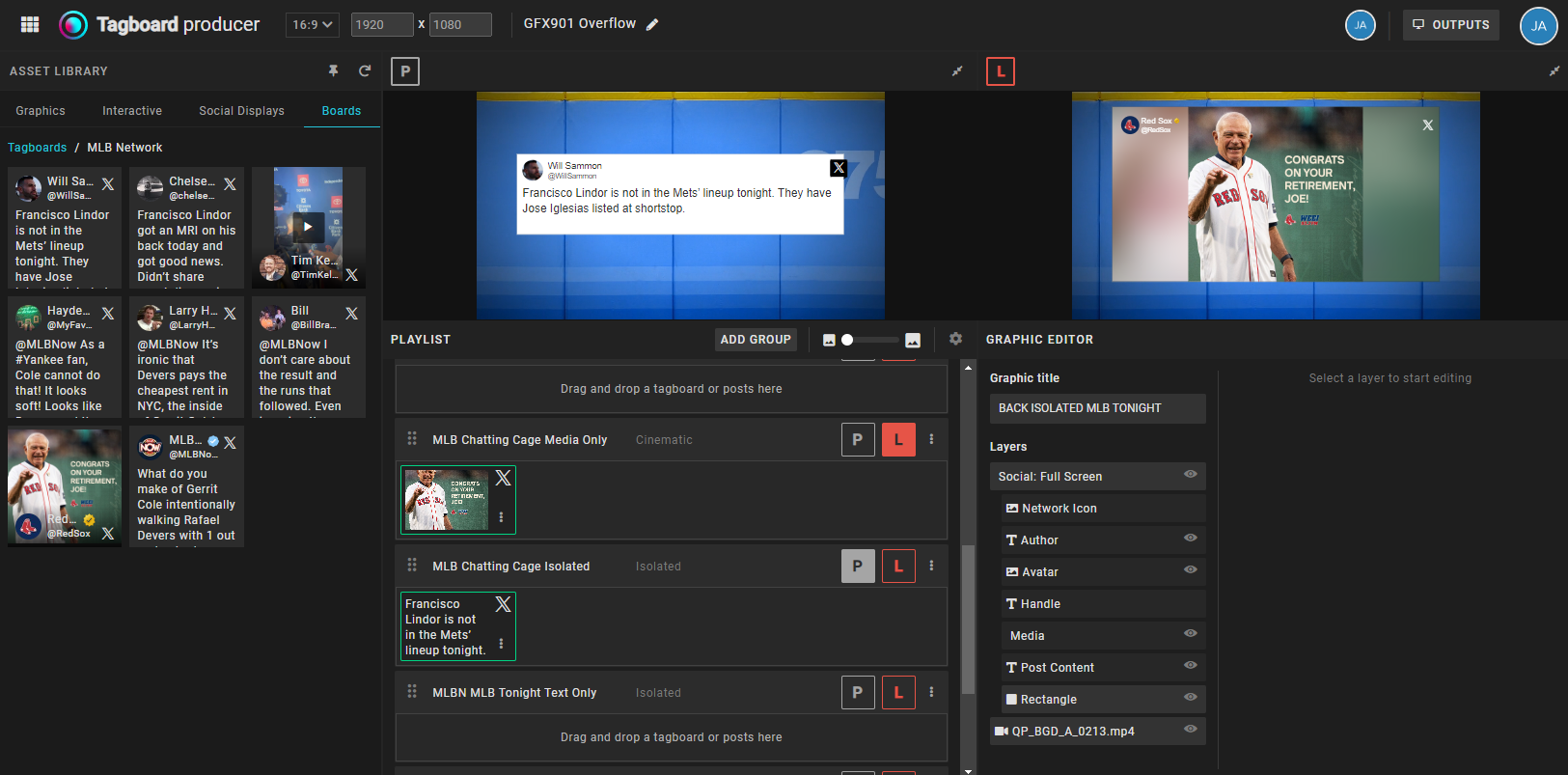Open more options for MLBN MLB Tonight Text Only
The image size is (1568, 775).
(x=931, y=692)
